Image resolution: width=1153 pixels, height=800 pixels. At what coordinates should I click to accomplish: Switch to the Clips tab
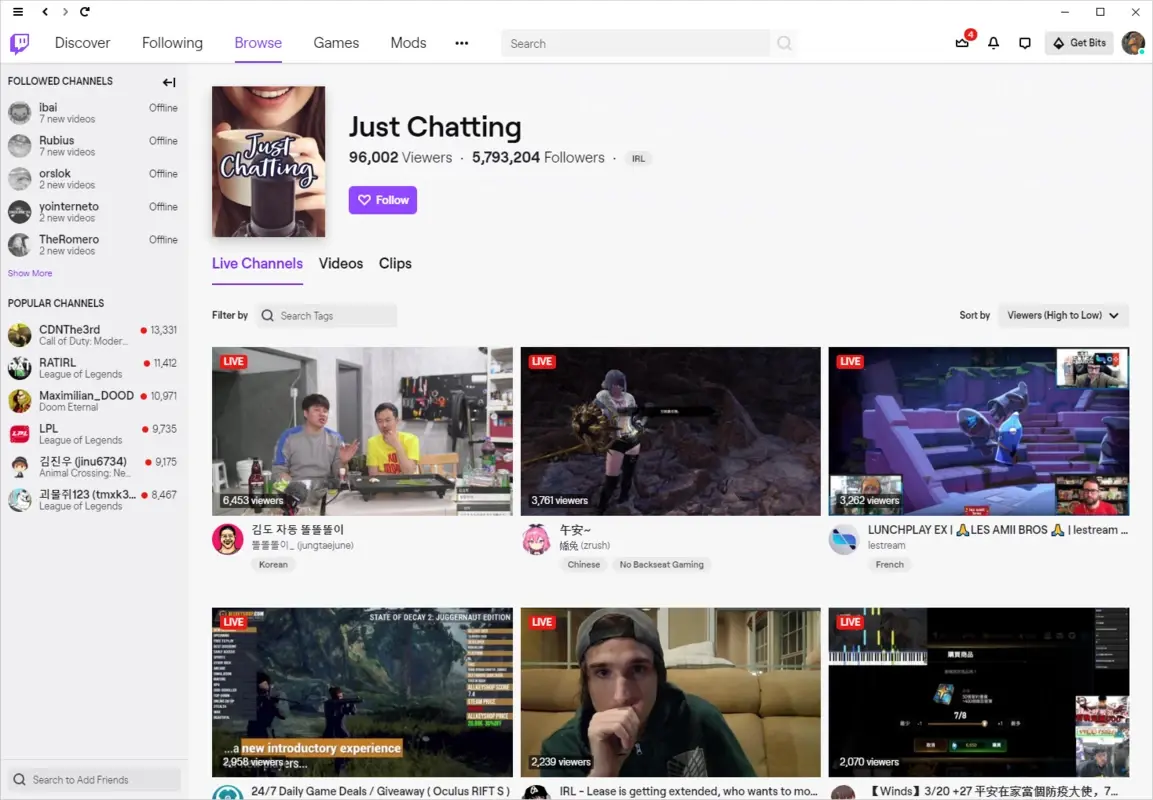[x=395, y=263]
